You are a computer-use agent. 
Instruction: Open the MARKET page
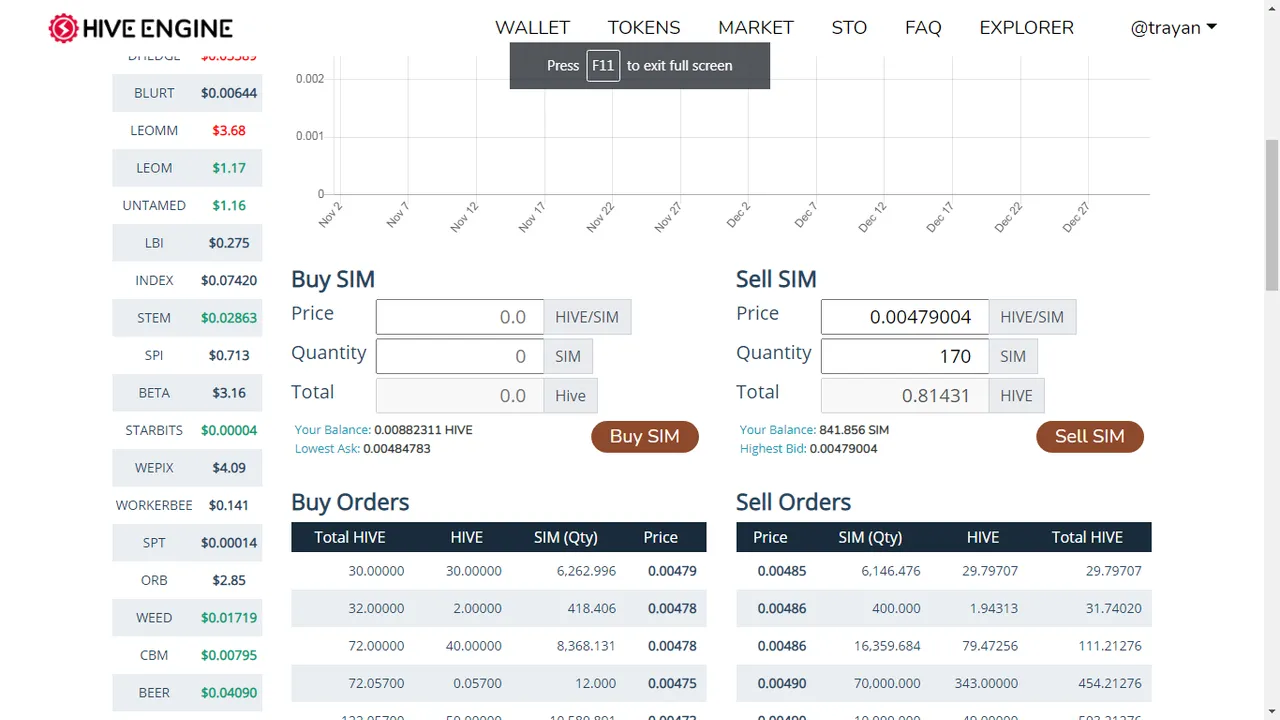(x=756, y=28)
